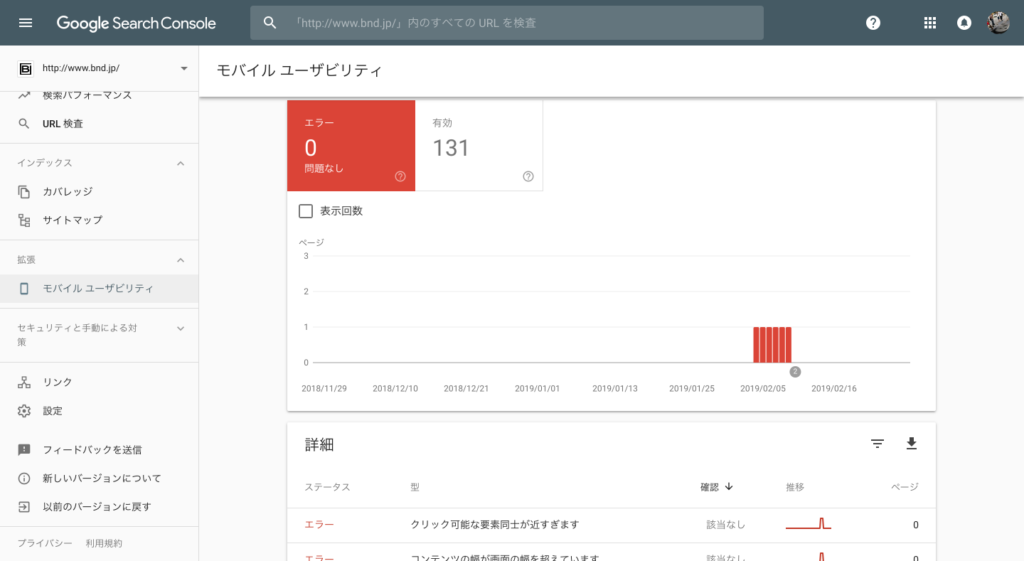Open the notifications bell
1024x561 pixels.
coord(964,23)
